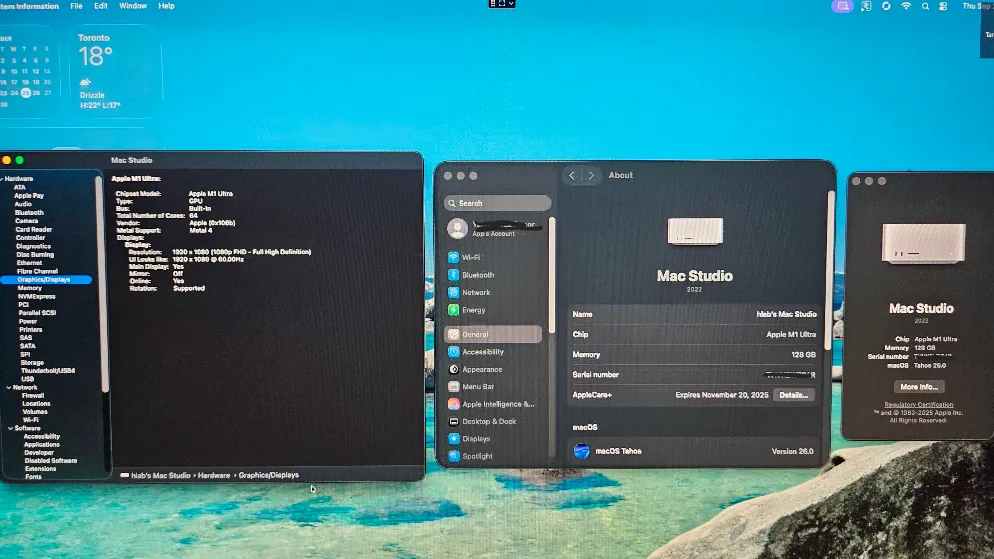Click the Mac Studio image in About pane
994x559 pixels.
click(x=695, y=231)
